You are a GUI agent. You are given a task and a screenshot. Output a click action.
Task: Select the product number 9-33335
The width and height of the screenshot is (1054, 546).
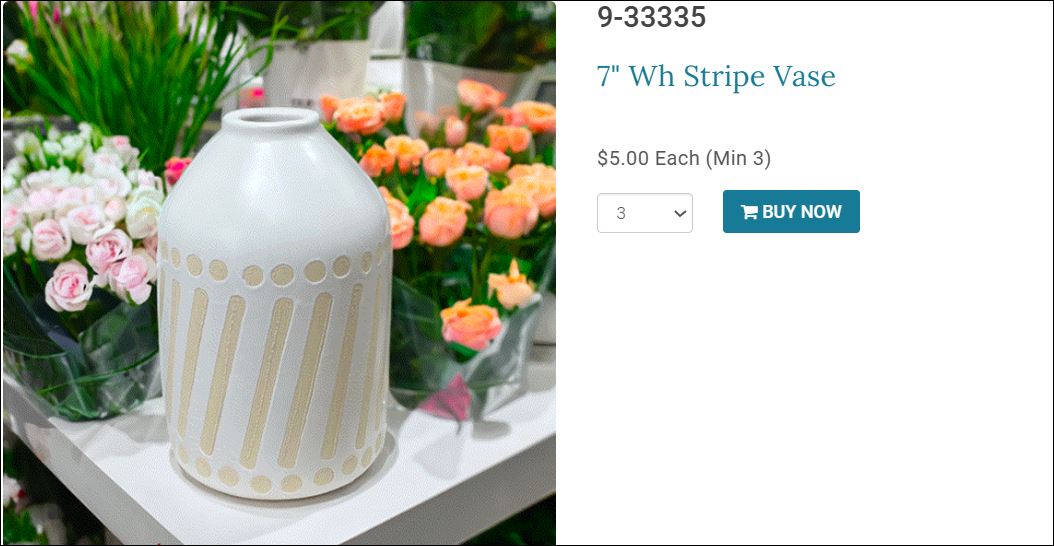point(651,17)
